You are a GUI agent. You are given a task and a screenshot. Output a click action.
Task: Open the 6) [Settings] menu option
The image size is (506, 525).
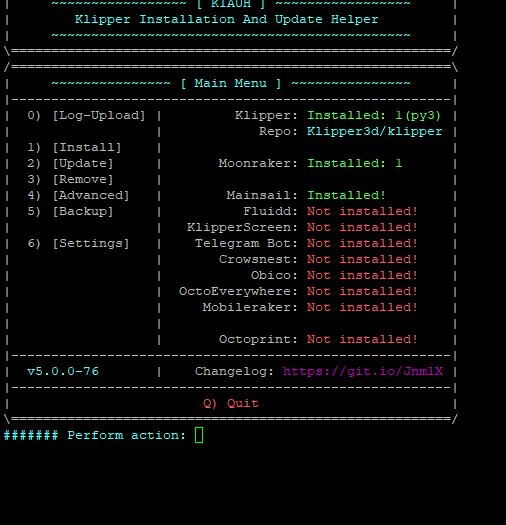pyautogui.click(x=78, y=243)
